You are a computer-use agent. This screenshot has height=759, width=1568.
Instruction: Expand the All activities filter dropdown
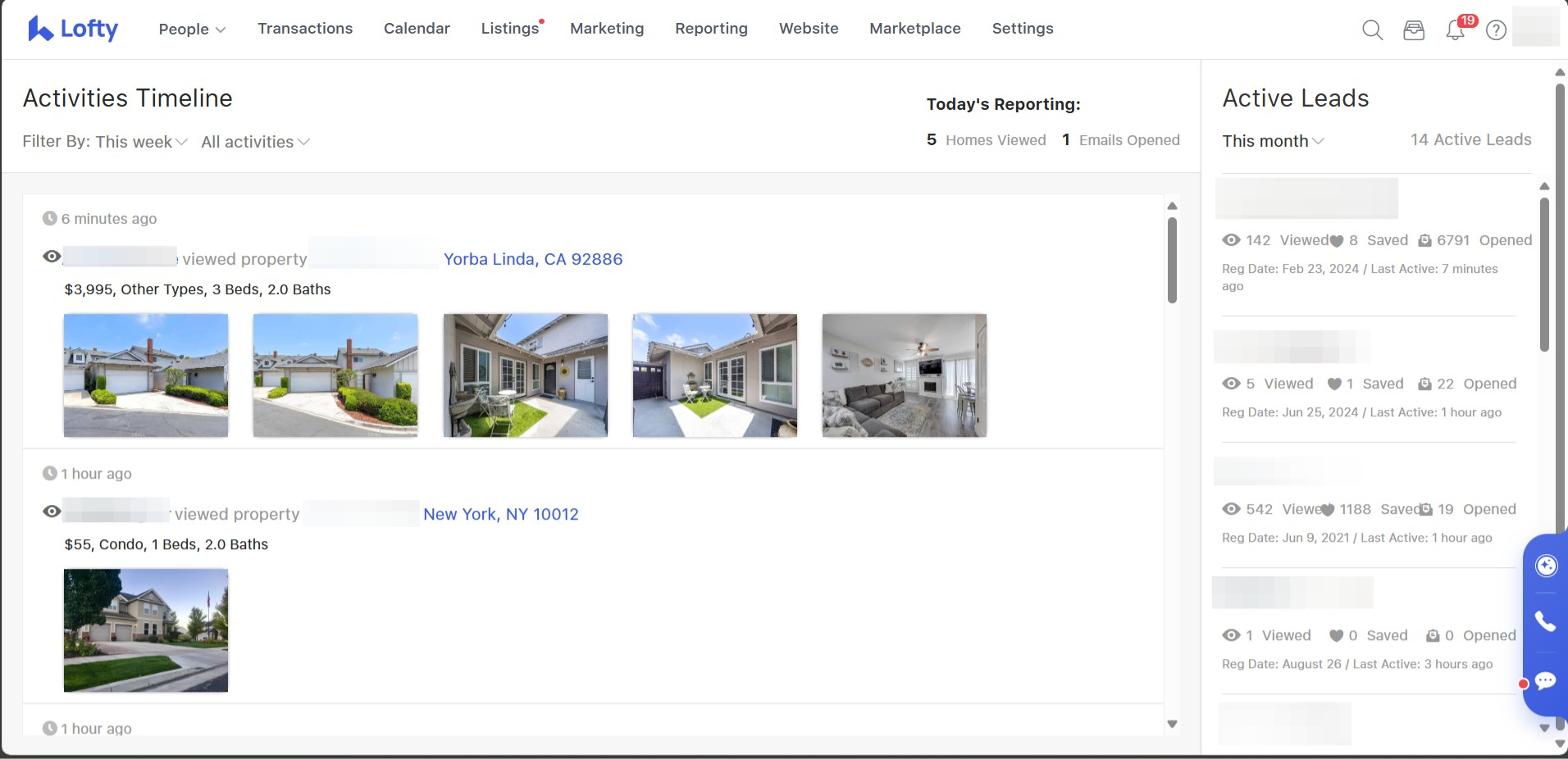(x=255, y=142)
